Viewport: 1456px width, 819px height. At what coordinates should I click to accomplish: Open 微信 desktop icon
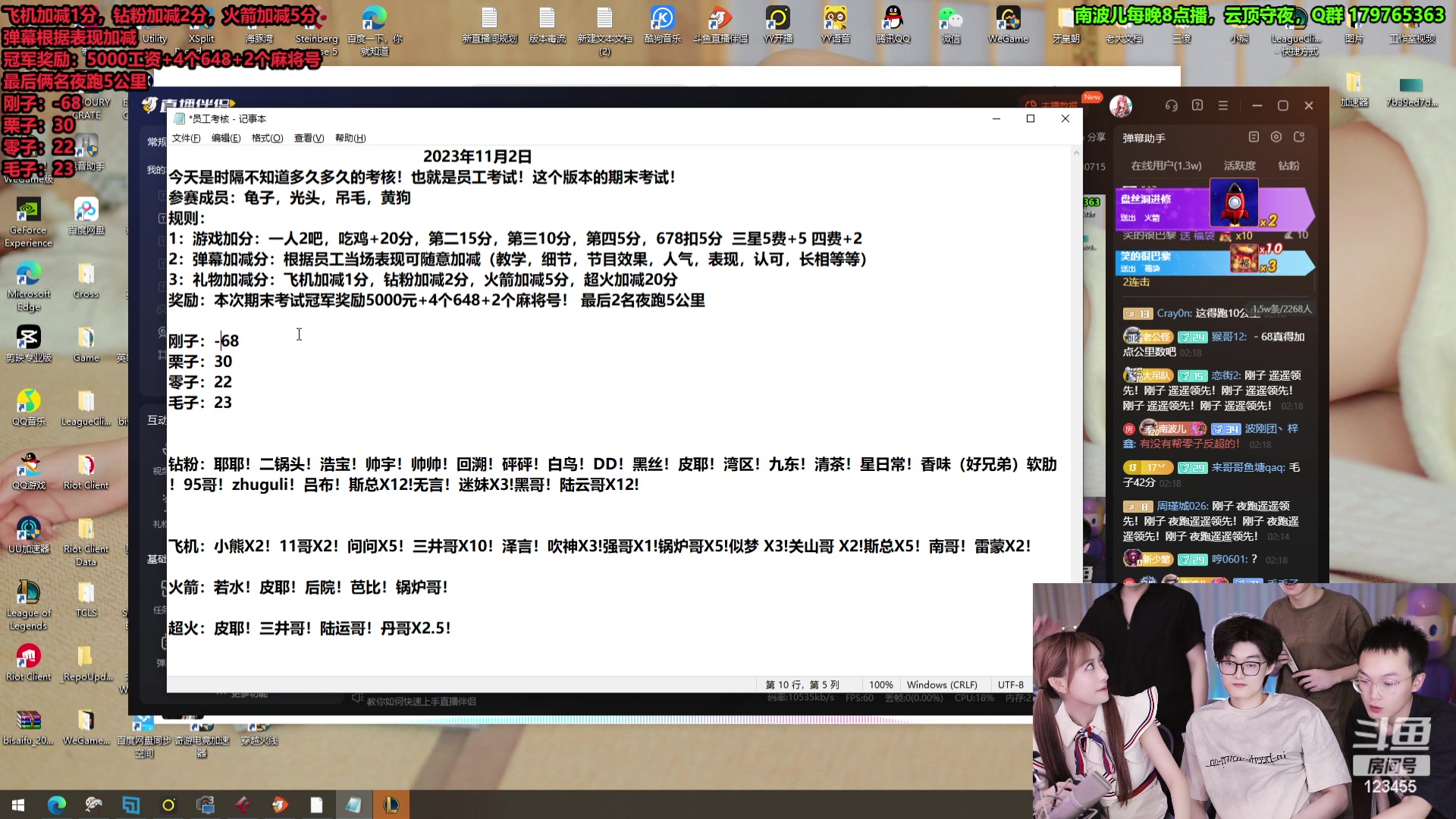(x=950, y=24)
